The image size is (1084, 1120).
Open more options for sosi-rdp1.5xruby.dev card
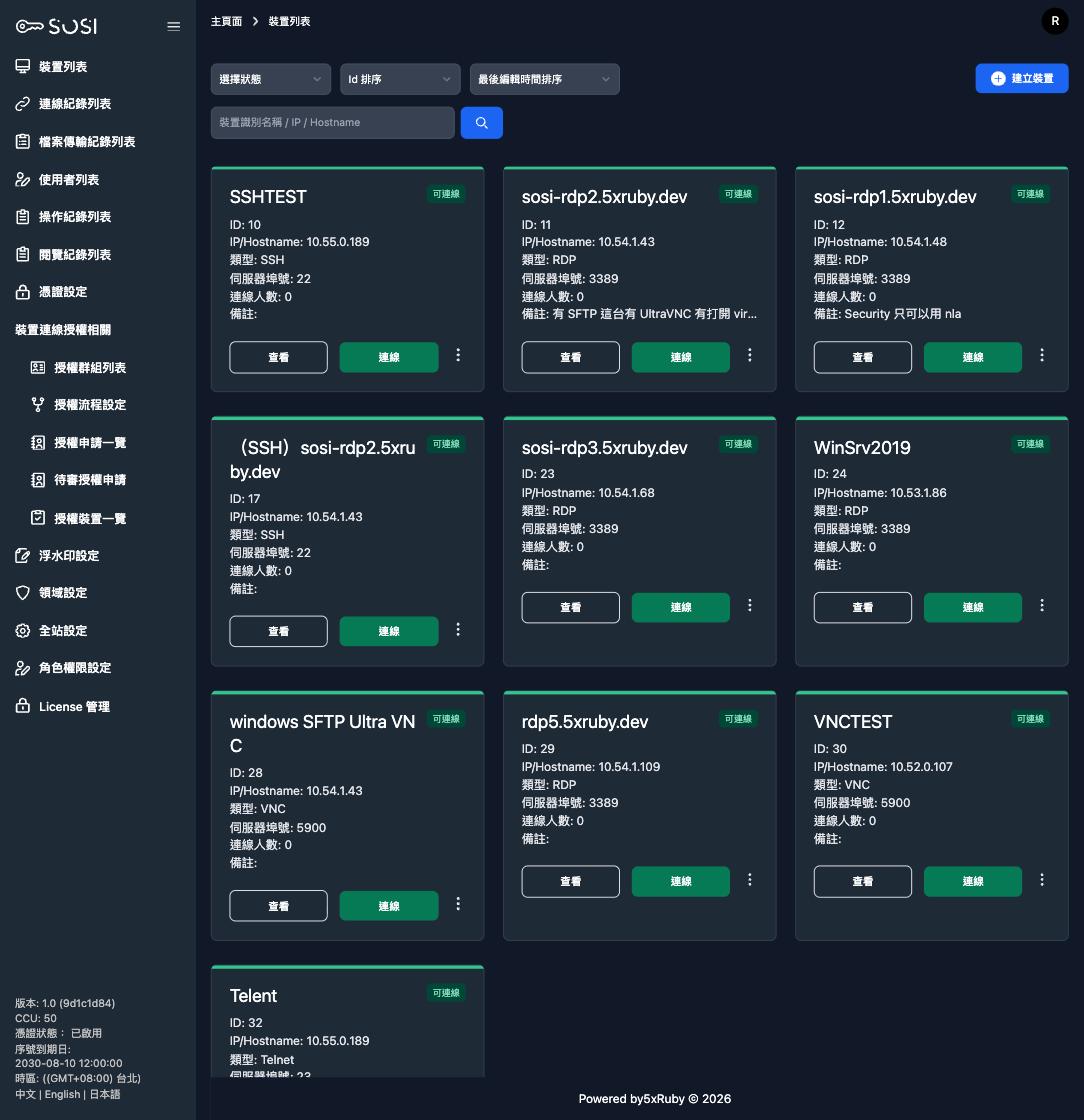(x=1042, y=355)
